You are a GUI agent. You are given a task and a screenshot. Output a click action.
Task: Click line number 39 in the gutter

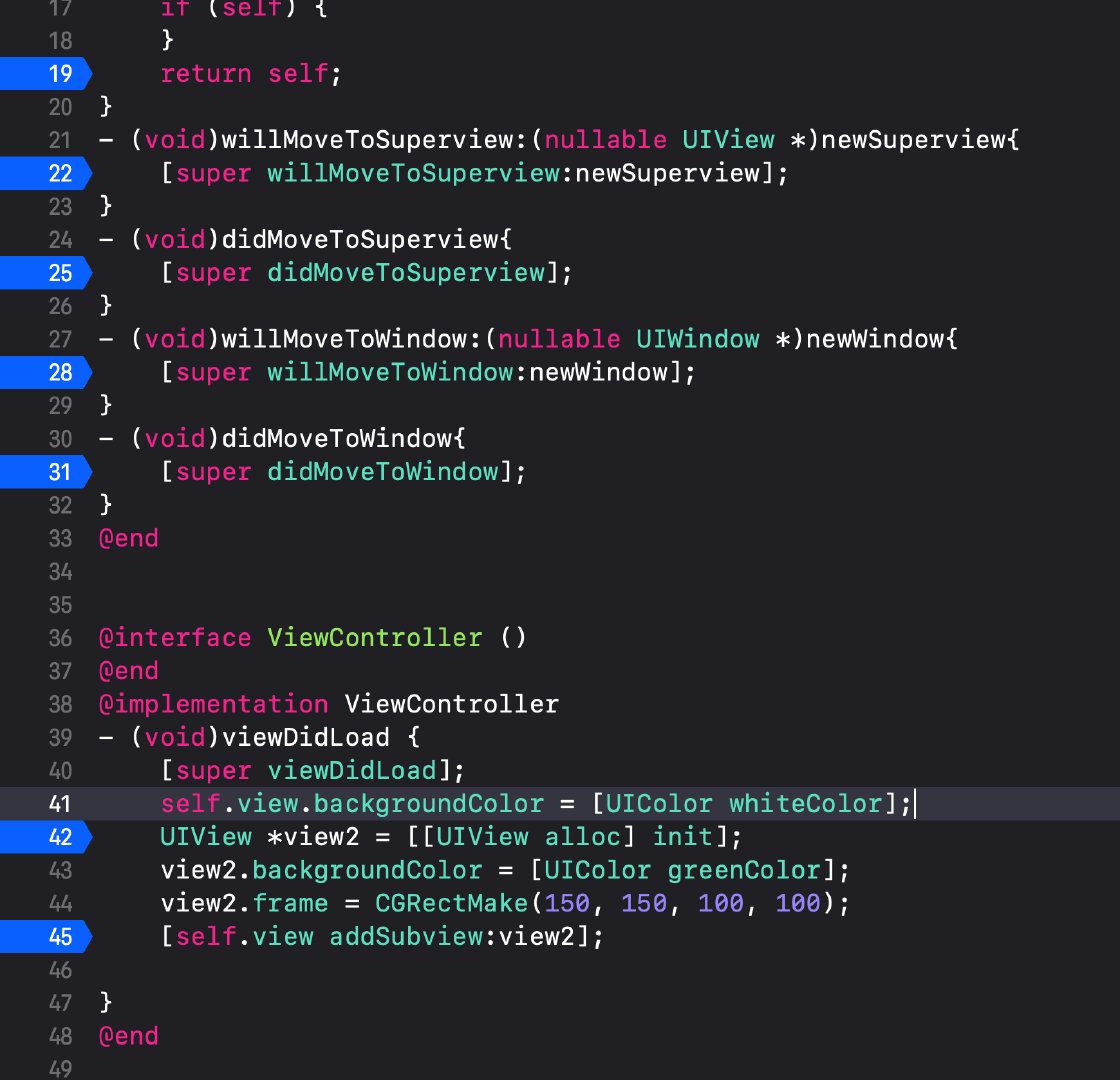pos(60,737)
